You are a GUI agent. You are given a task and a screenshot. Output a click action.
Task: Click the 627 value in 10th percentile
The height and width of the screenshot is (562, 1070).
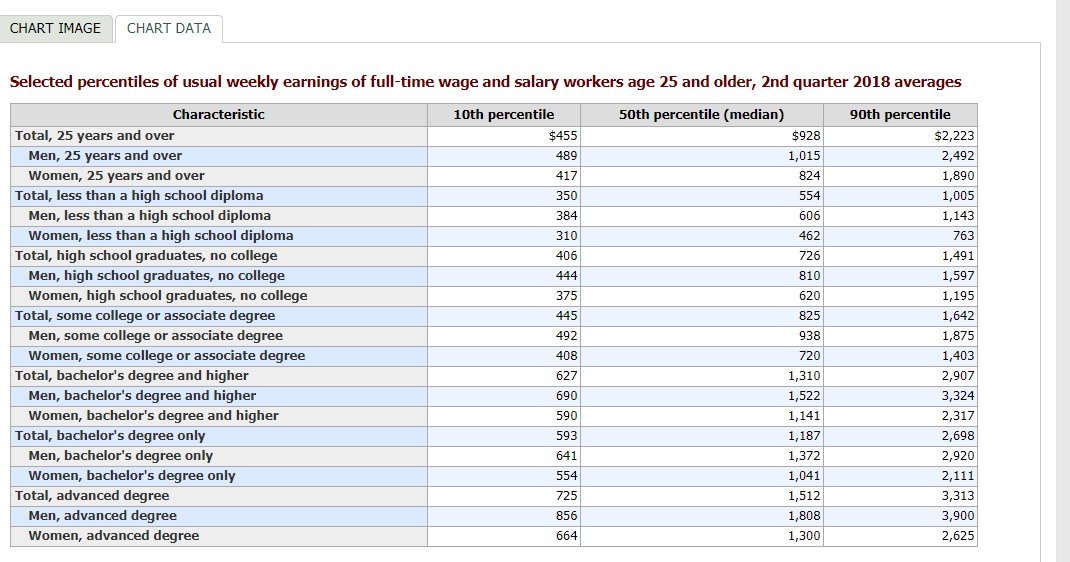coord(566,376)
